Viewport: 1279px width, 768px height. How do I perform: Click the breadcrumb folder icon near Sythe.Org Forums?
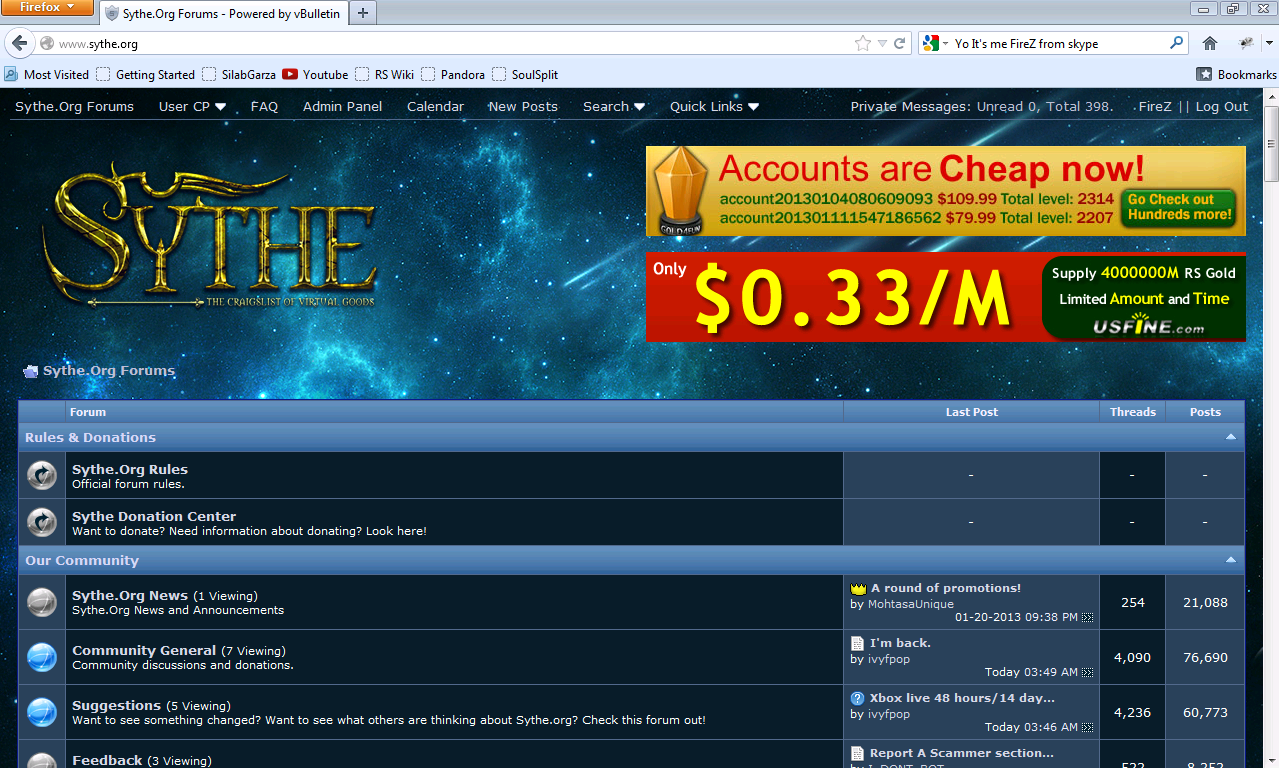click(30, 371)
